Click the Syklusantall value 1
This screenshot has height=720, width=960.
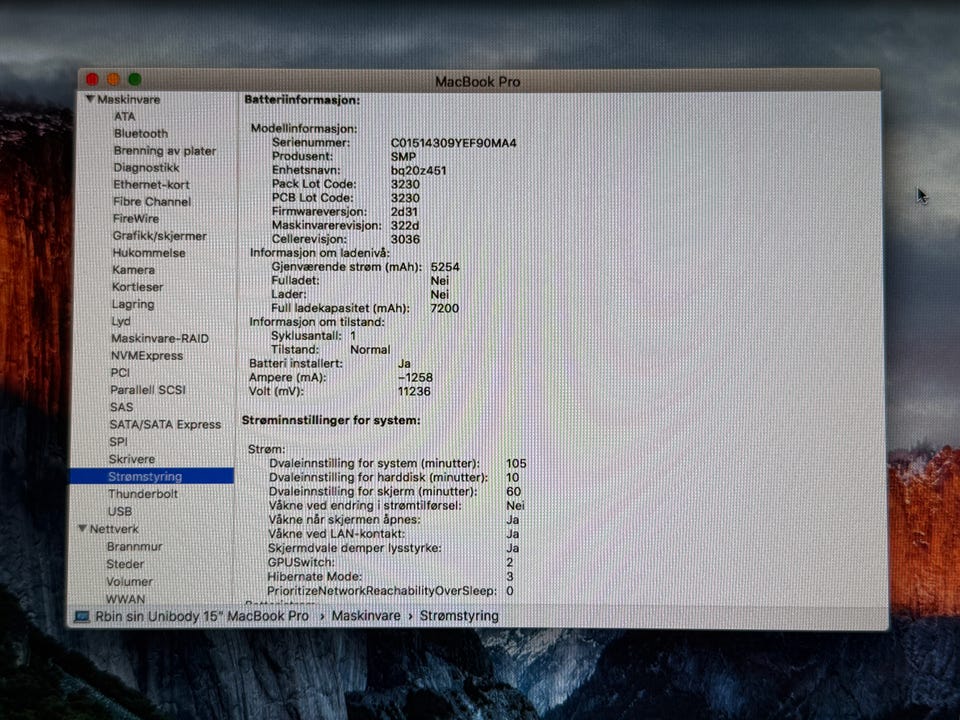pyautogui.click(x=353, y=336)
